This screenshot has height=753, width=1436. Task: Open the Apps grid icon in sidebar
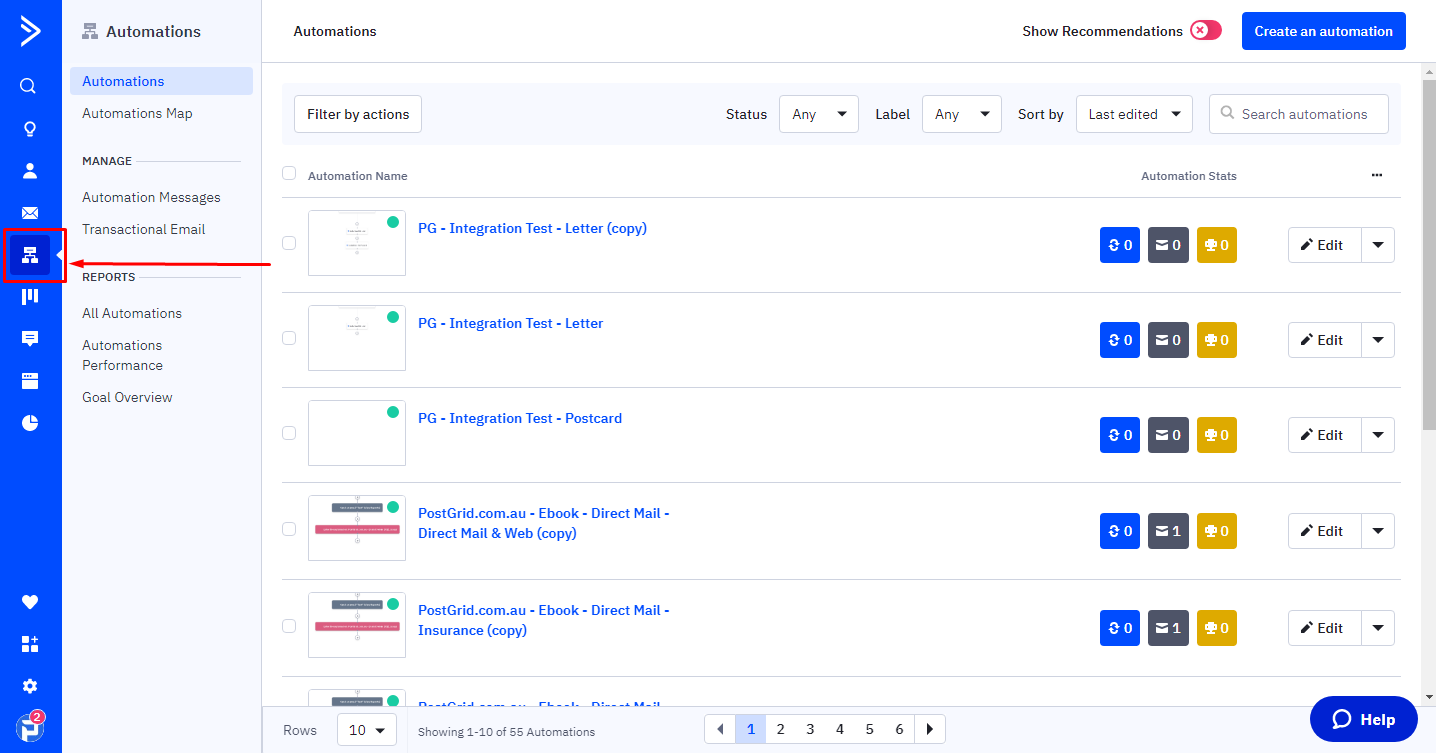pyautogui.click(x=29, y=644)
